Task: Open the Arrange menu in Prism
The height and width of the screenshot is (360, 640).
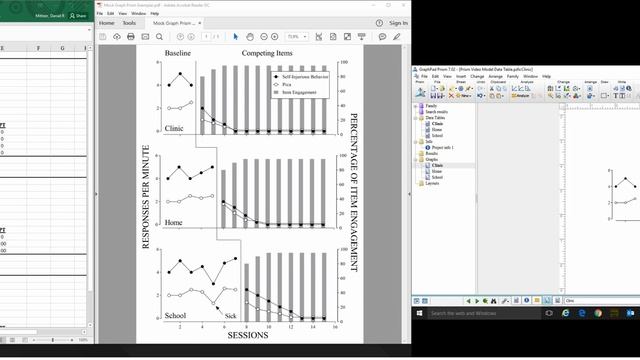Action: (x=495, y=76)
